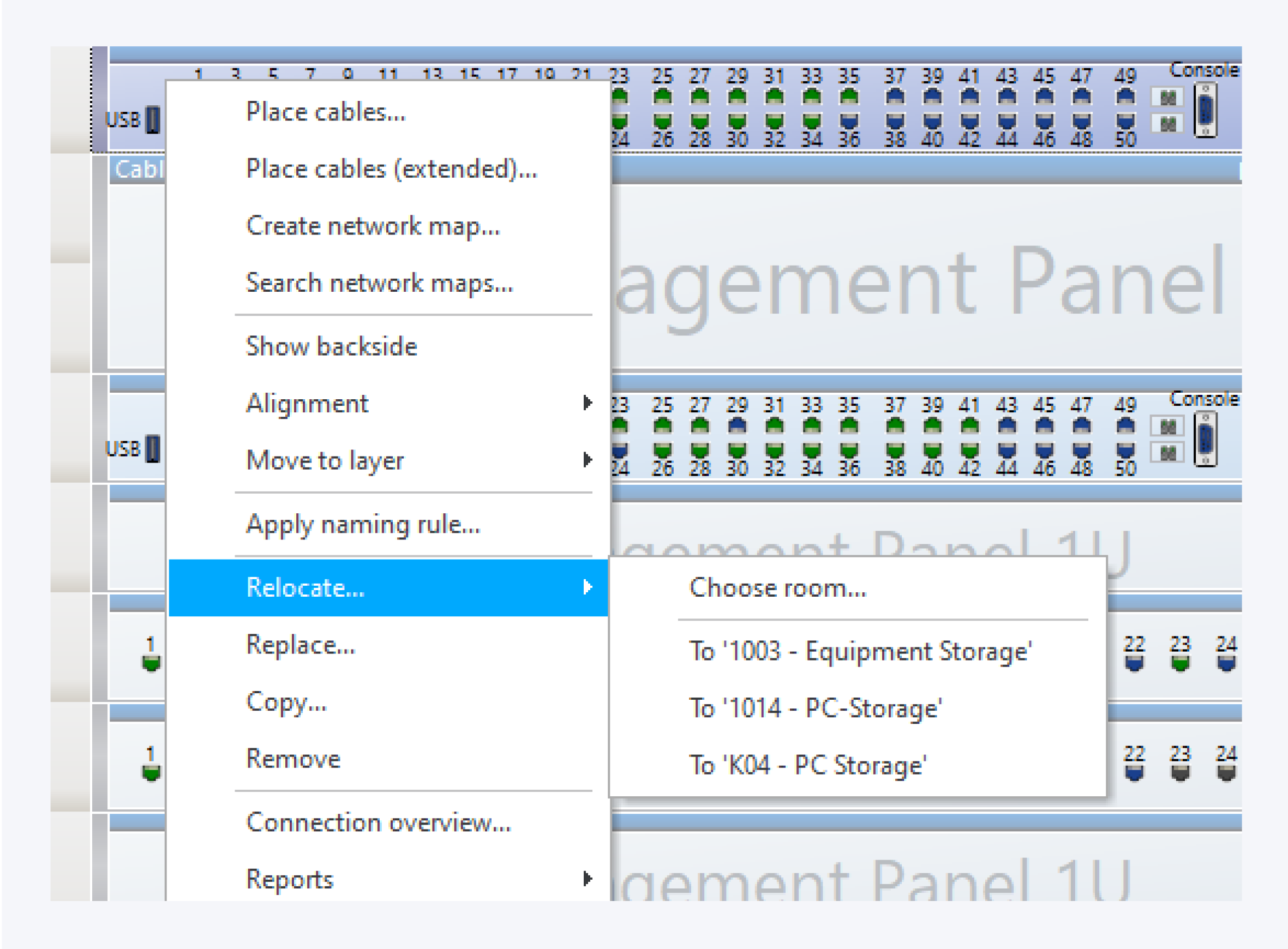Click port 37 on the second switch

(895, 425)
